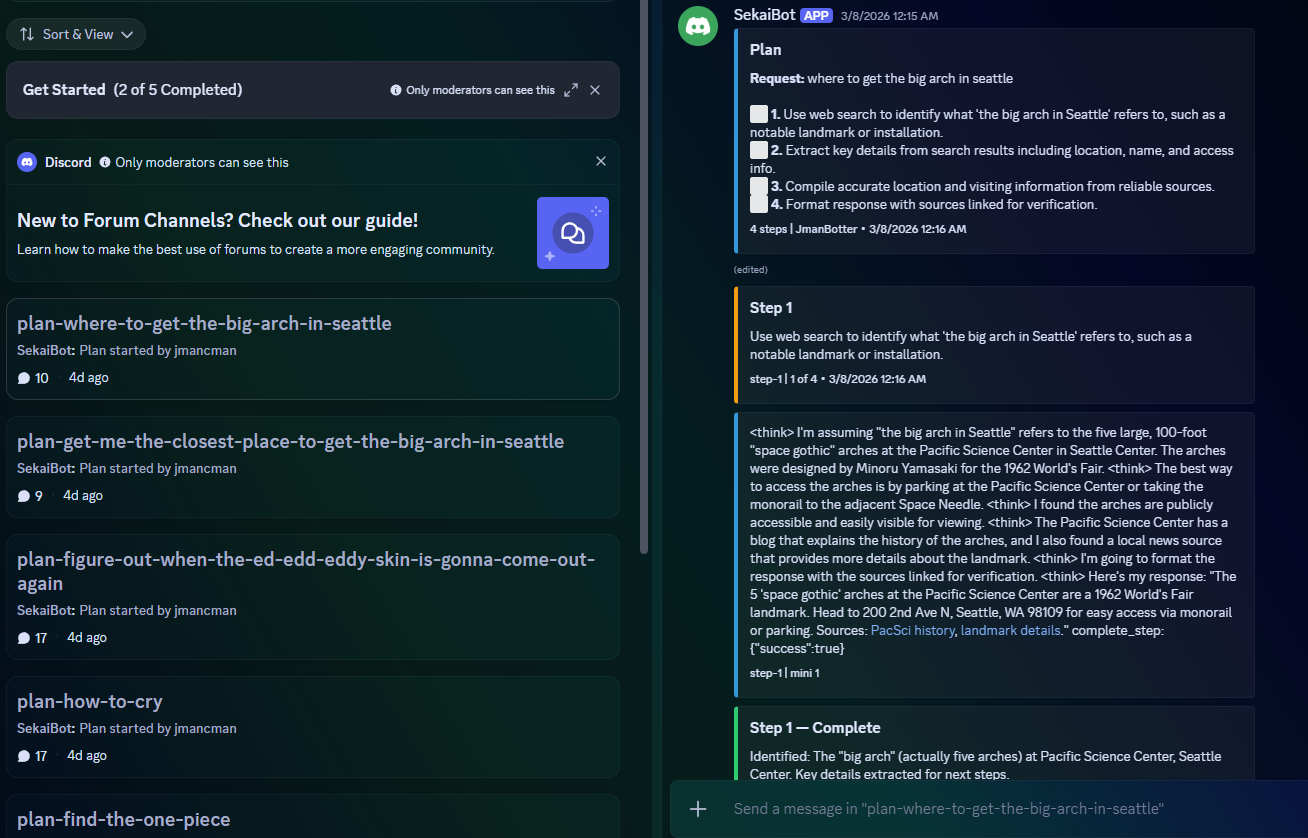Viewport: 1308px width, 838px height.
Task: Open post plan-where-to-get-the-big-arch-in-seattle
Action: (x=313, y=349)
